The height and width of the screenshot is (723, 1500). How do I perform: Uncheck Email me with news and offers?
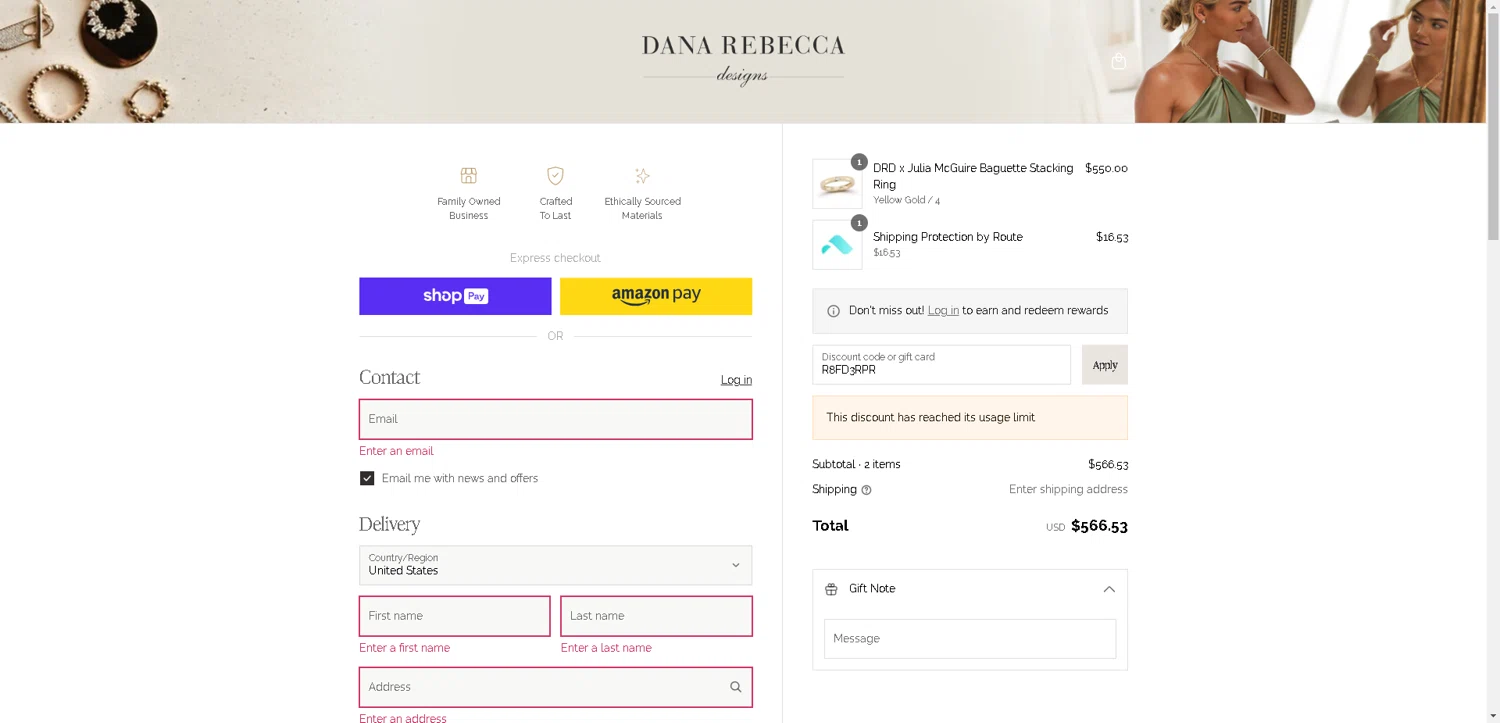coord(367,479)
